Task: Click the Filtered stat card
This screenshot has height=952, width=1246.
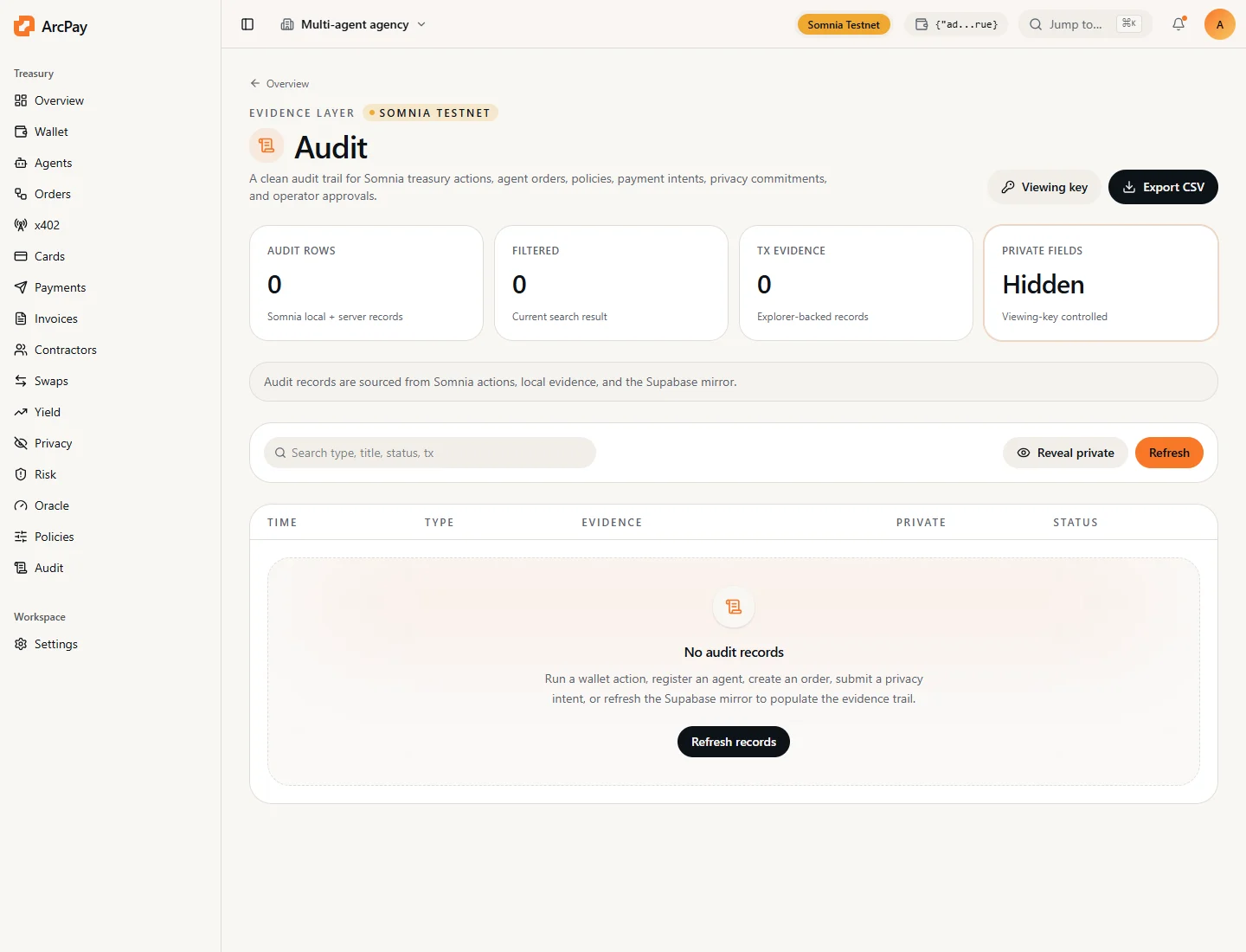Action: pyautogui.click(x=611, y=283)
